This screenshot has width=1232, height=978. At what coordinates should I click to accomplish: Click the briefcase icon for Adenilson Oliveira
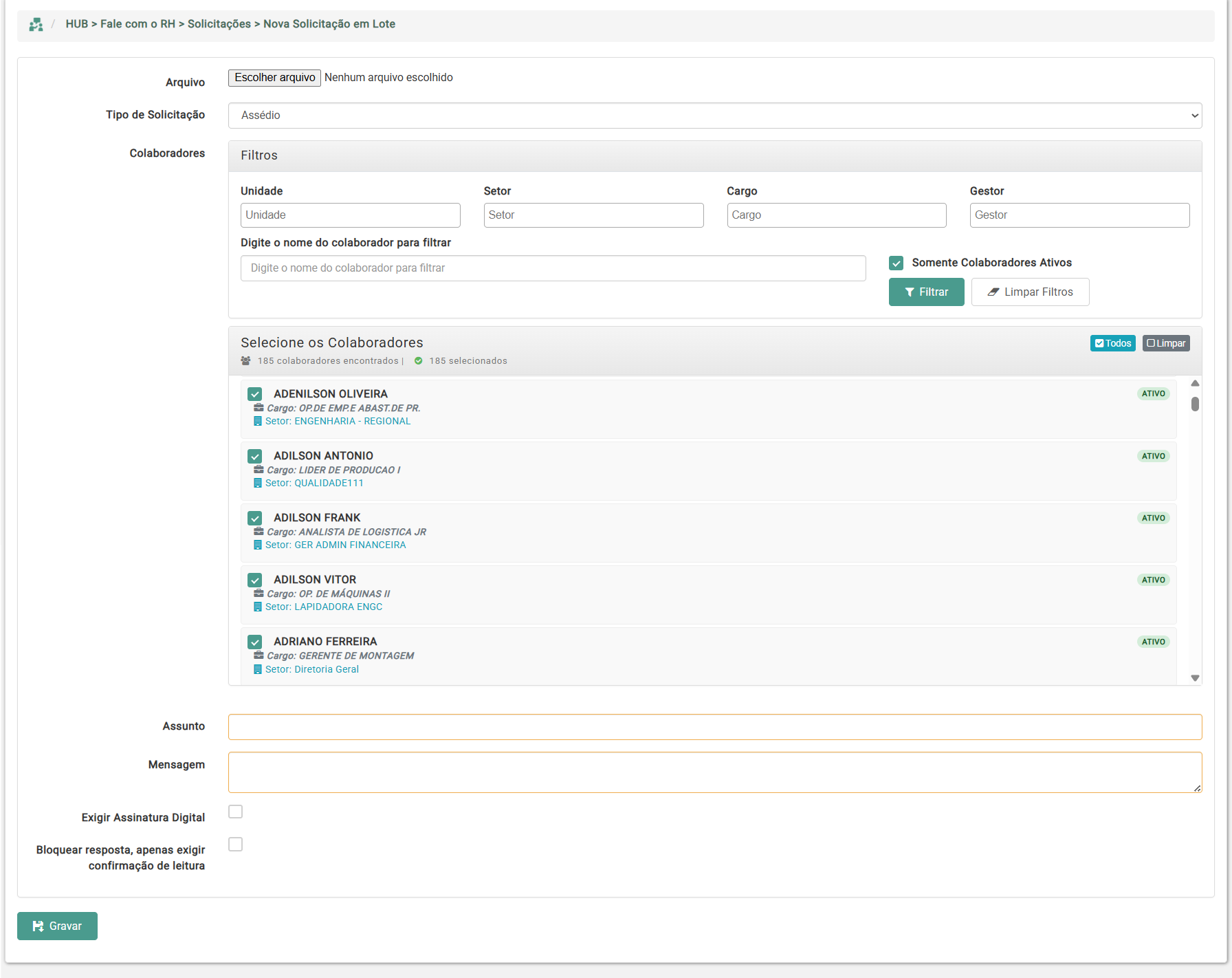258,408
